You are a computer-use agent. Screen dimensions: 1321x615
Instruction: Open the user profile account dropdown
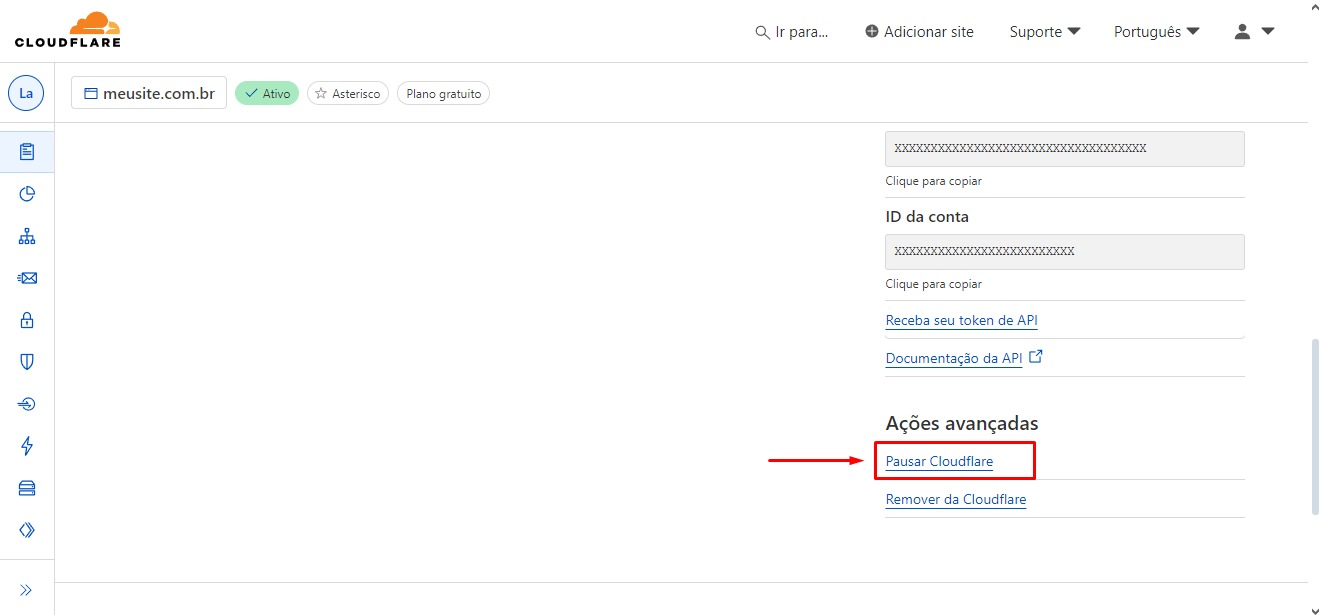click(x=1254, y=32)
